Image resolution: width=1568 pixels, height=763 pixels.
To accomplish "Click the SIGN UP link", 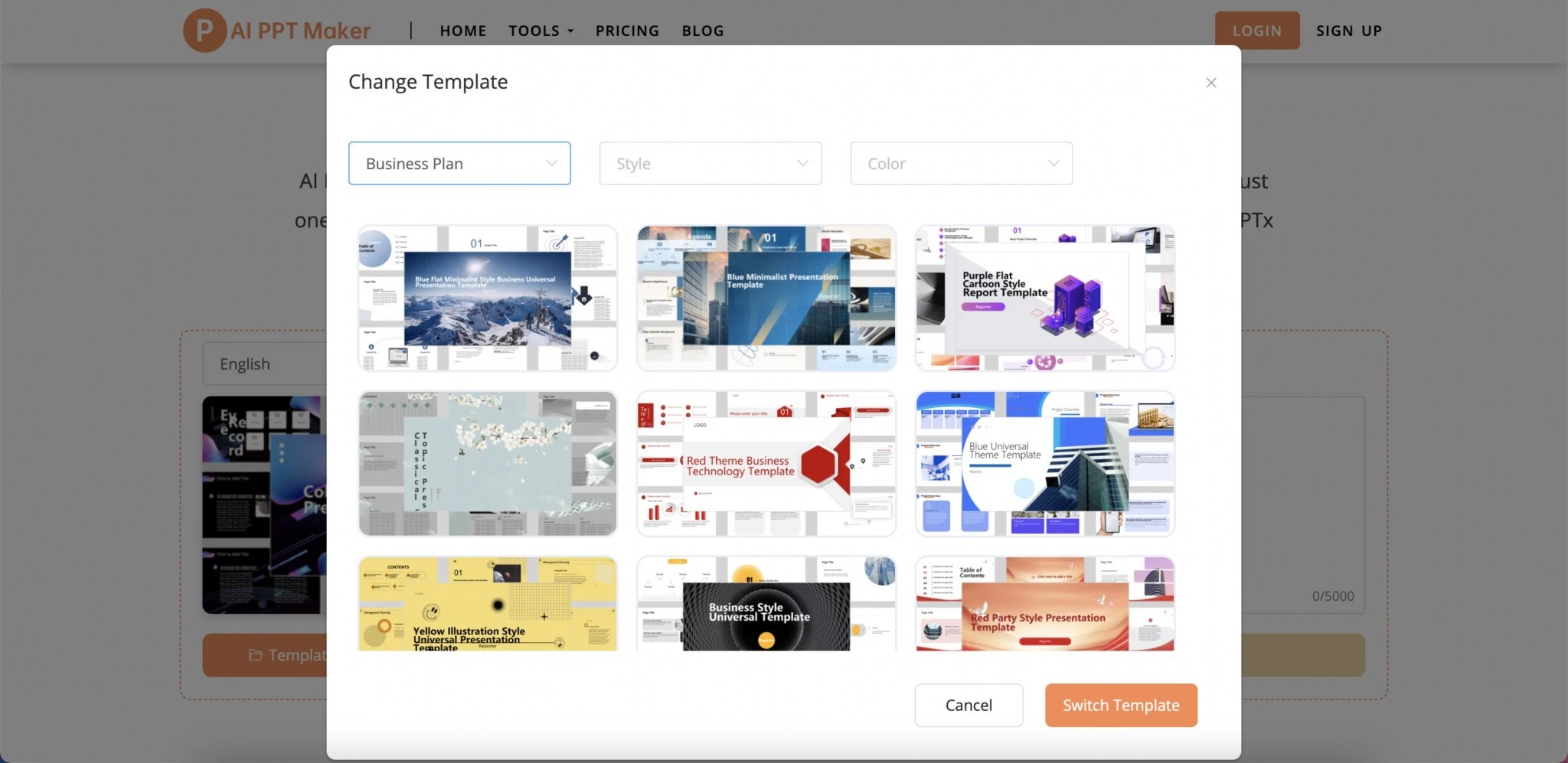I will pyautogui.click(x=1348, y=31).
